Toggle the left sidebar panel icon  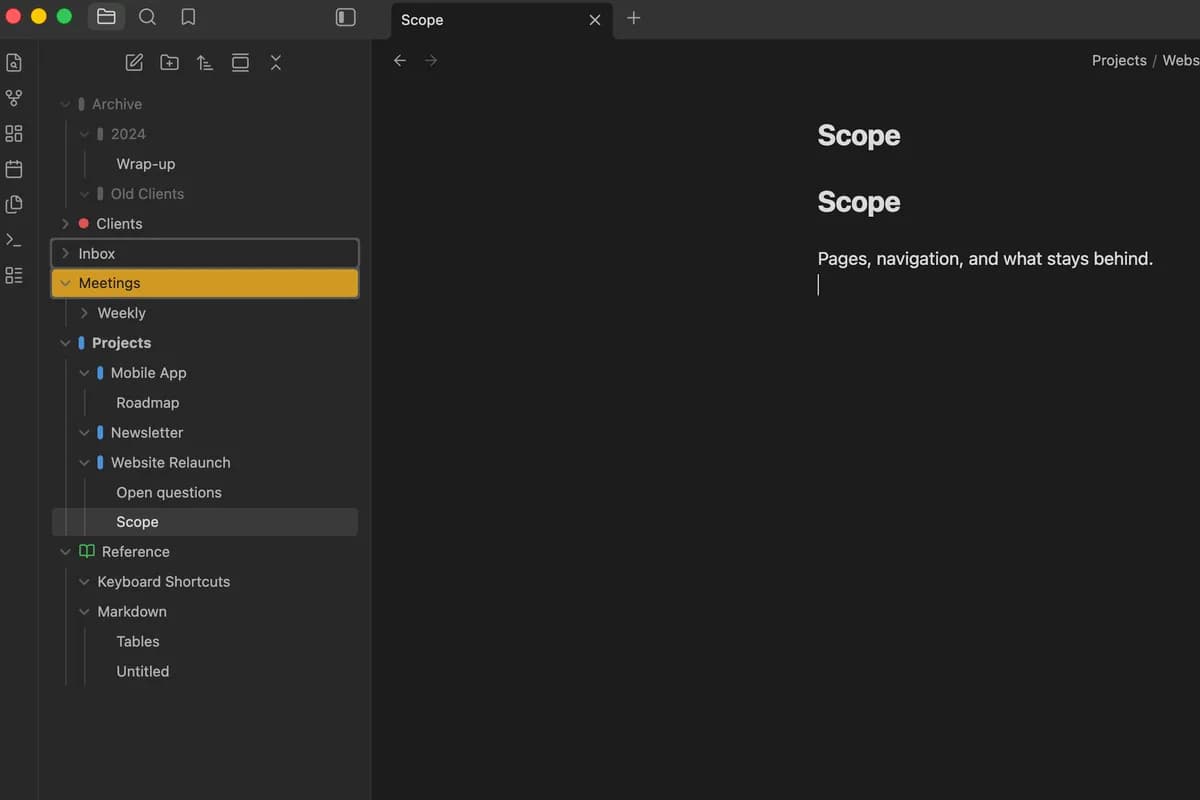[346, 17]
